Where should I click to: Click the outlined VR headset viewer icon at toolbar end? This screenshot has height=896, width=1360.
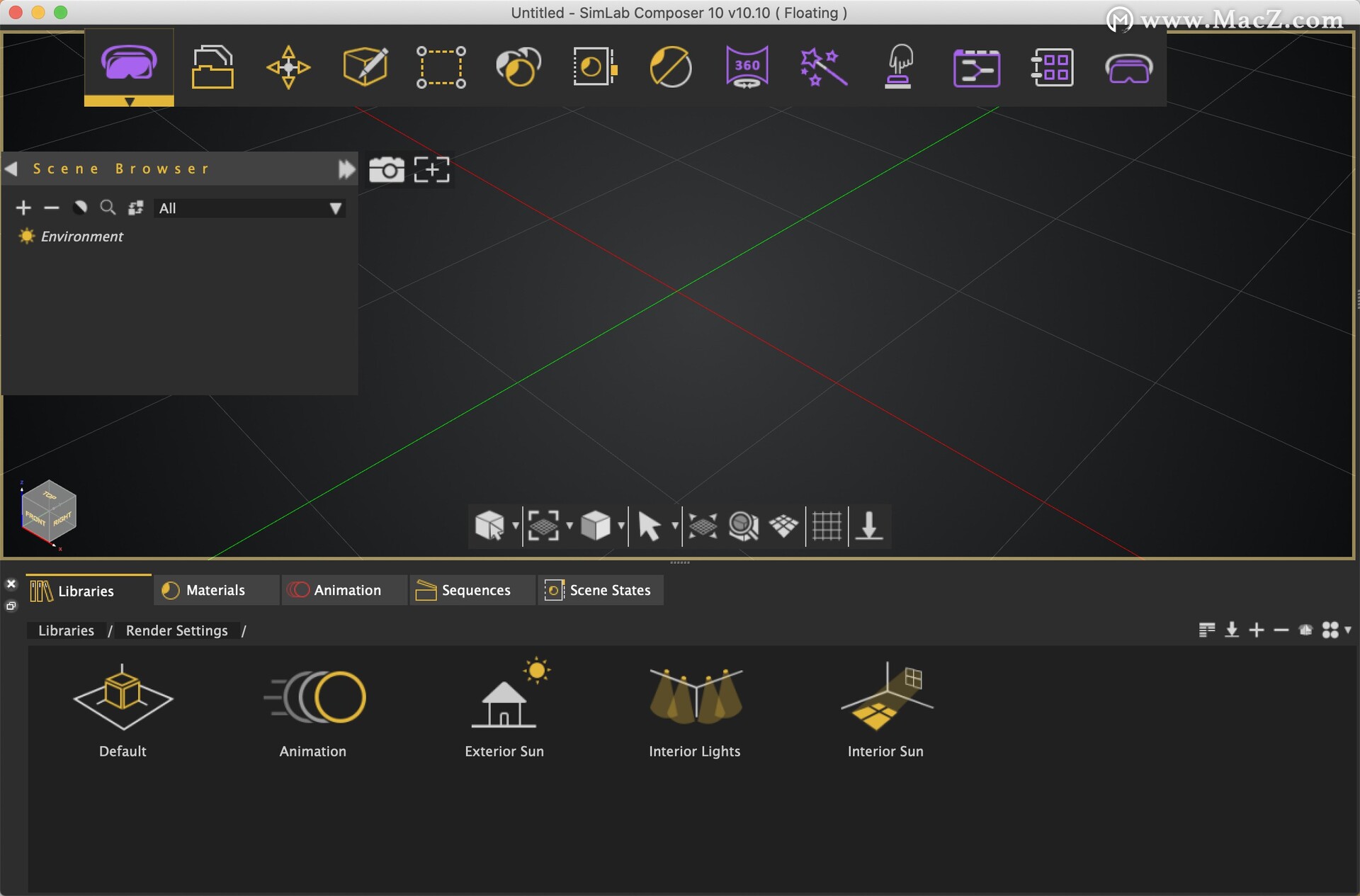coord(1128,69)
